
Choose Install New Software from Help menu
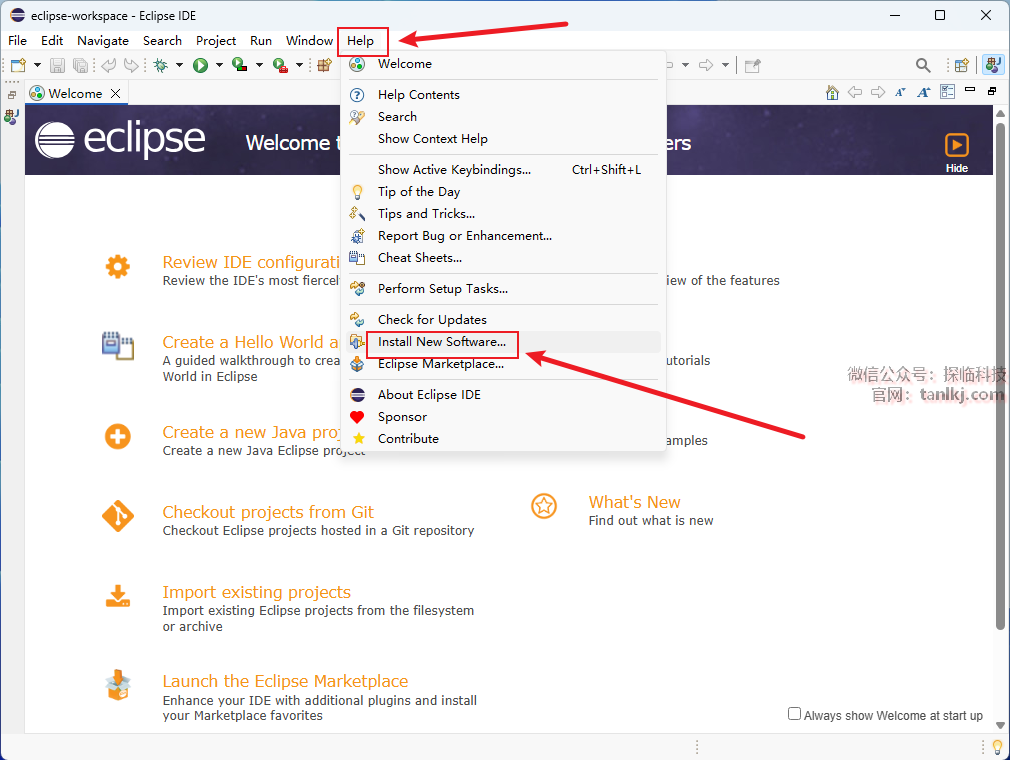click(441, 342)
